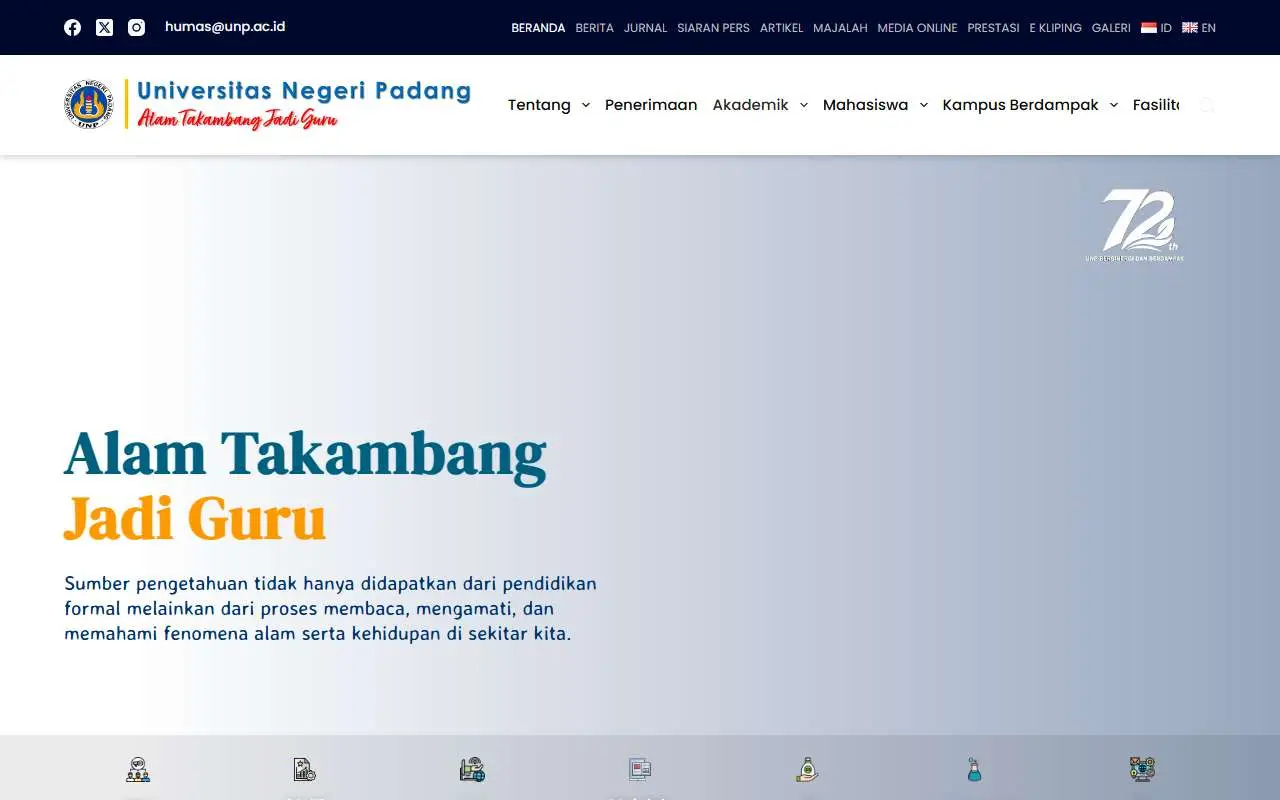
Task: Click the laboratory flask icon
Action: pyautogui.click(x=974, y=769)
